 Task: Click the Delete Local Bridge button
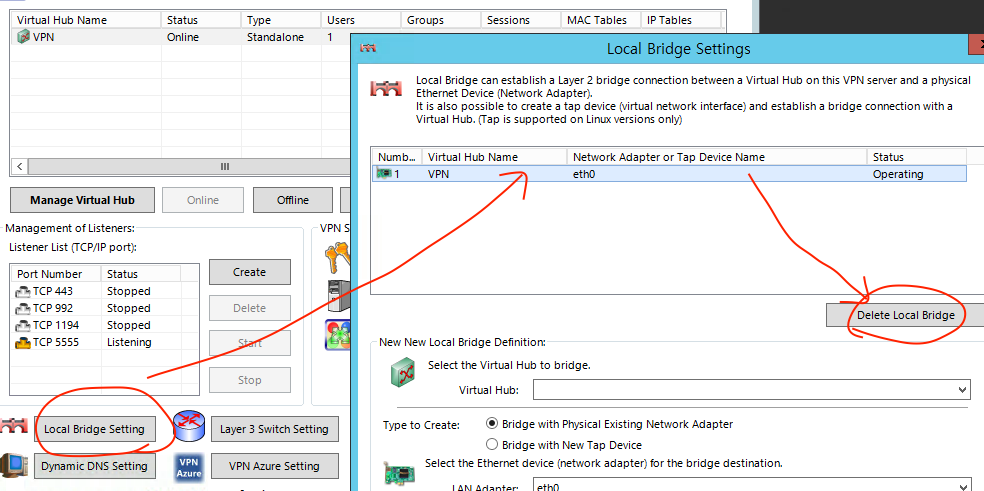click(906, 315)
